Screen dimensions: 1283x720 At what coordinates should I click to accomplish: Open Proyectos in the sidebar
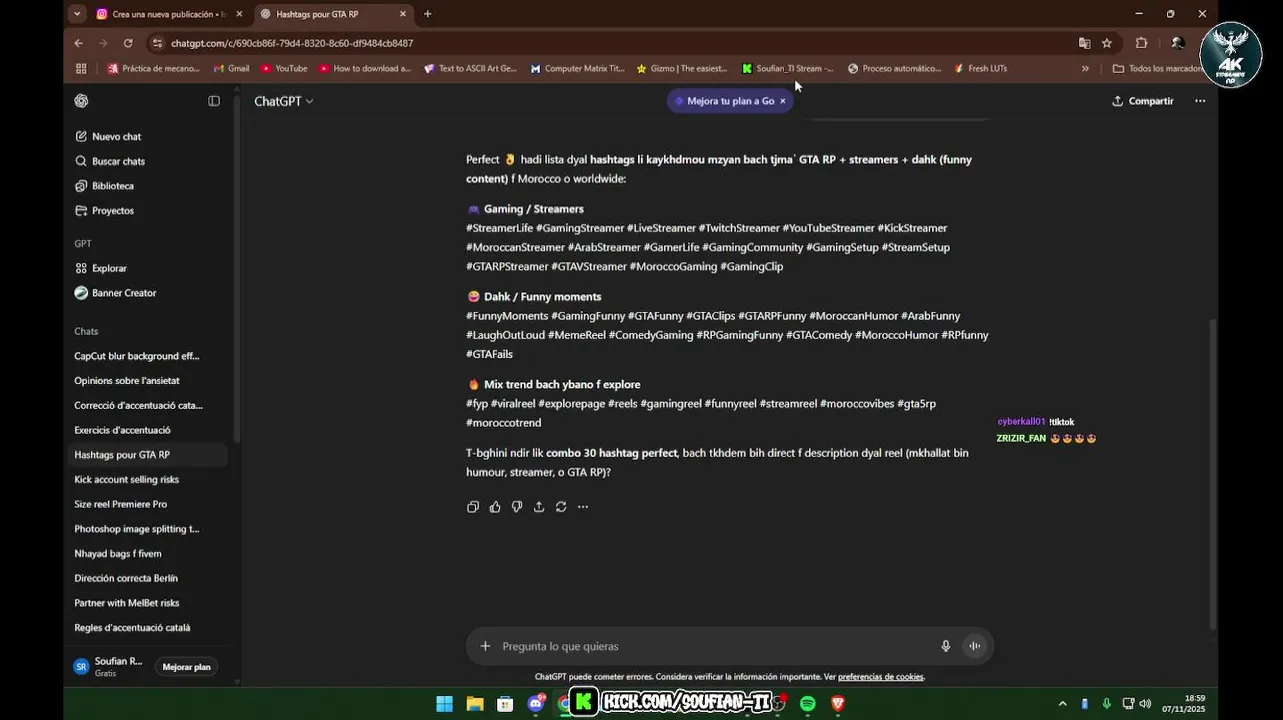(104, 211)
